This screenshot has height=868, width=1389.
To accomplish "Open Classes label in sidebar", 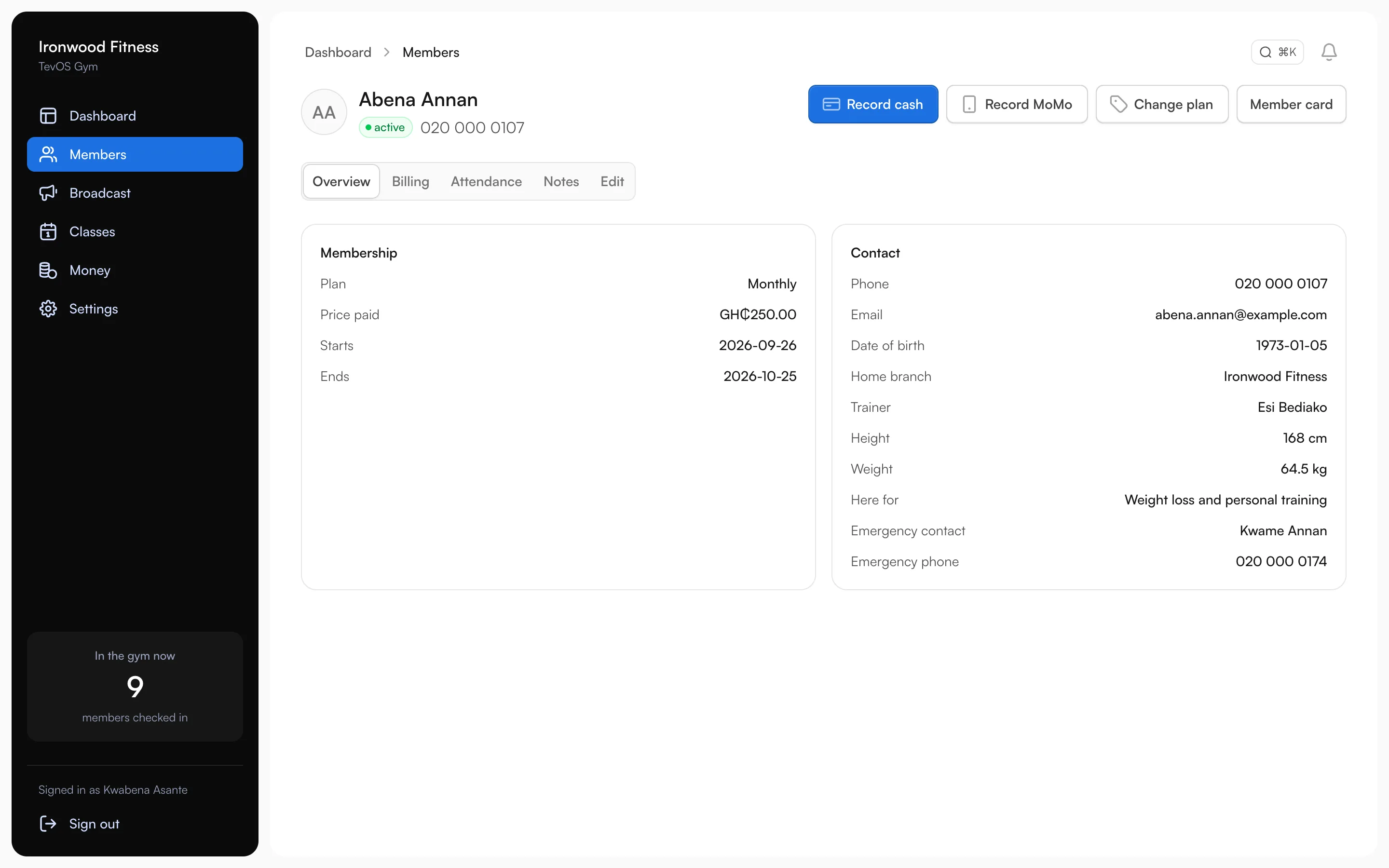I will (x=93, y=231).
